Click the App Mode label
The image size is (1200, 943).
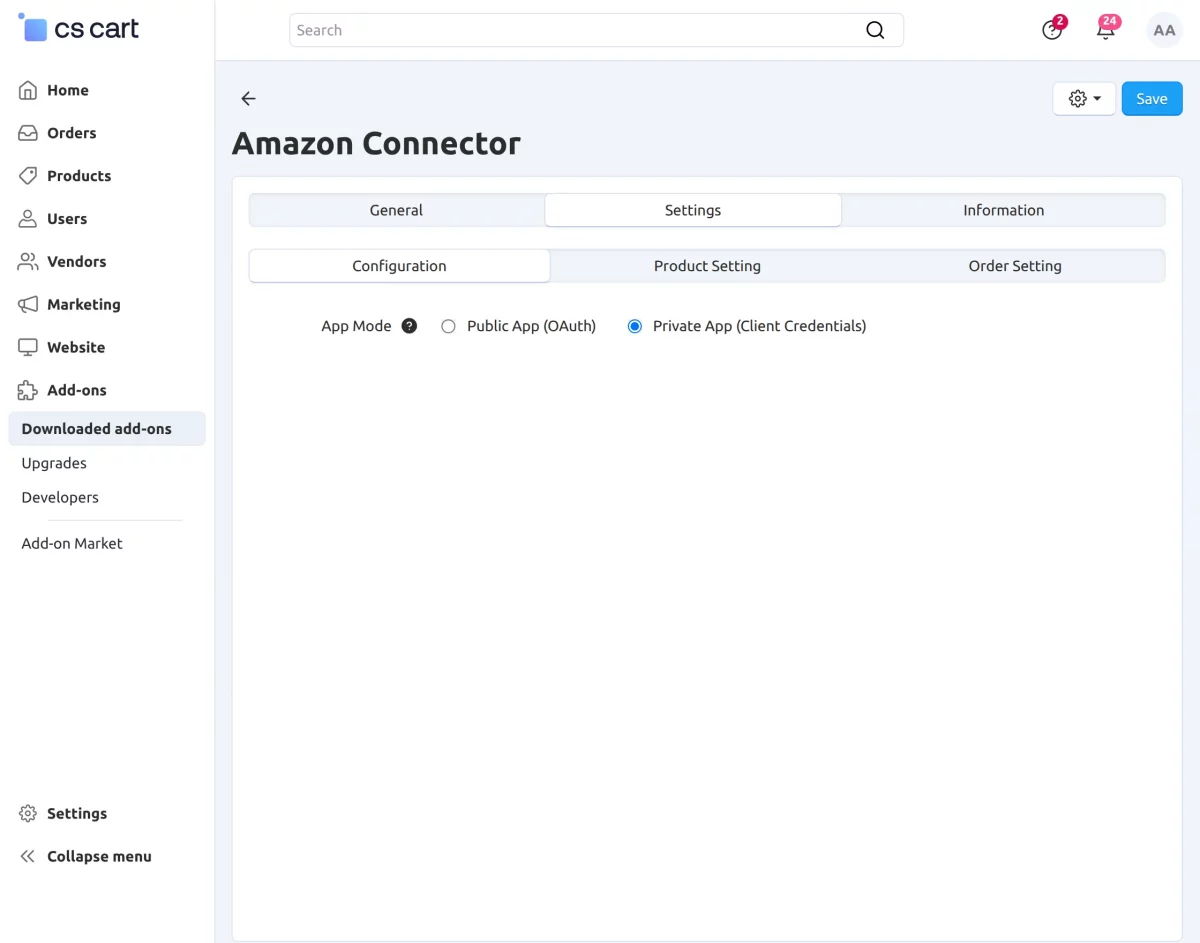(356, 326)
